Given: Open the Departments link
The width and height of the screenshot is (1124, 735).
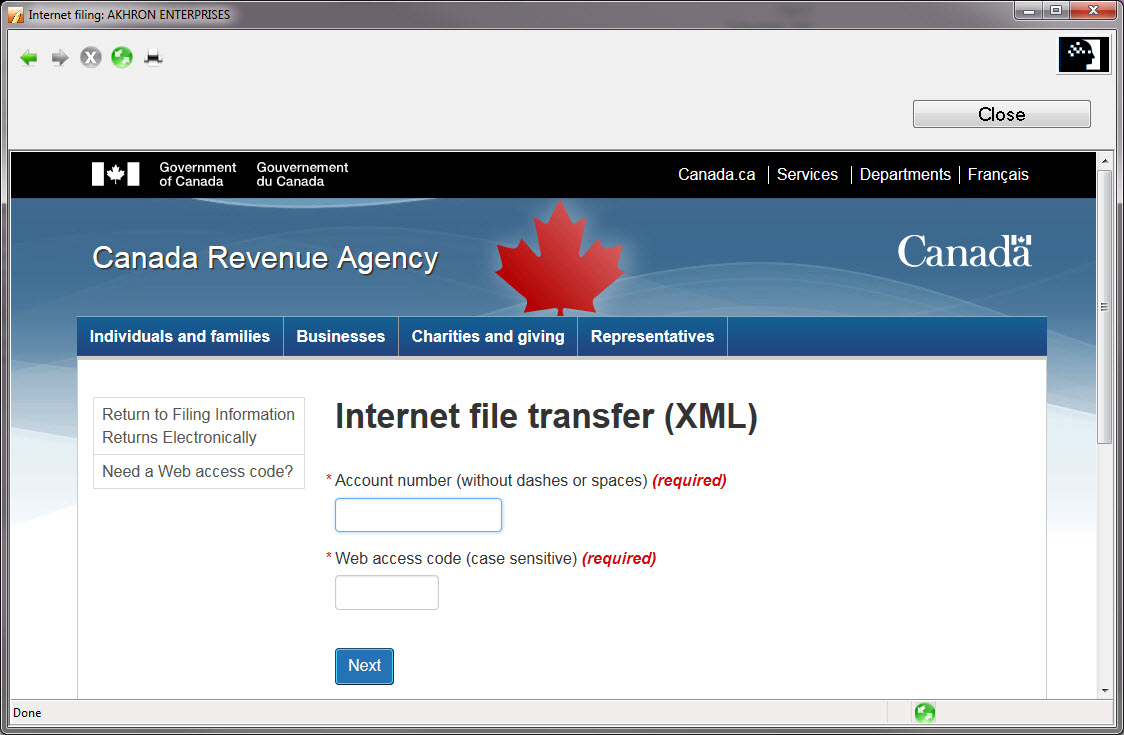Looking at the screenshot, I should [x=905, y=174].
